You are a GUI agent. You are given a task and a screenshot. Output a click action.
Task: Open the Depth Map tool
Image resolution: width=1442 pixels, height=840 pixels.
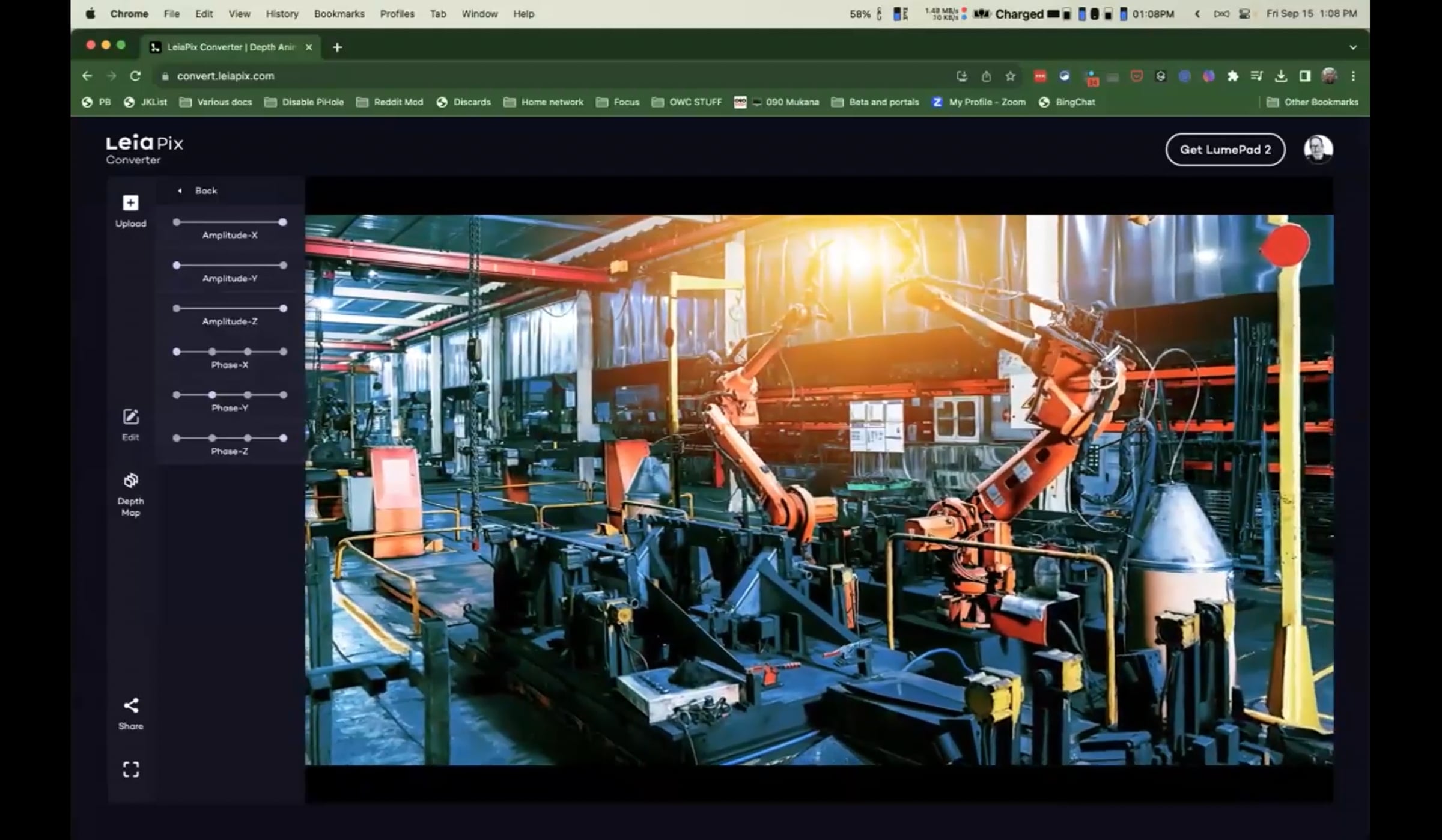pyautogui.click(x=130, y=481)
